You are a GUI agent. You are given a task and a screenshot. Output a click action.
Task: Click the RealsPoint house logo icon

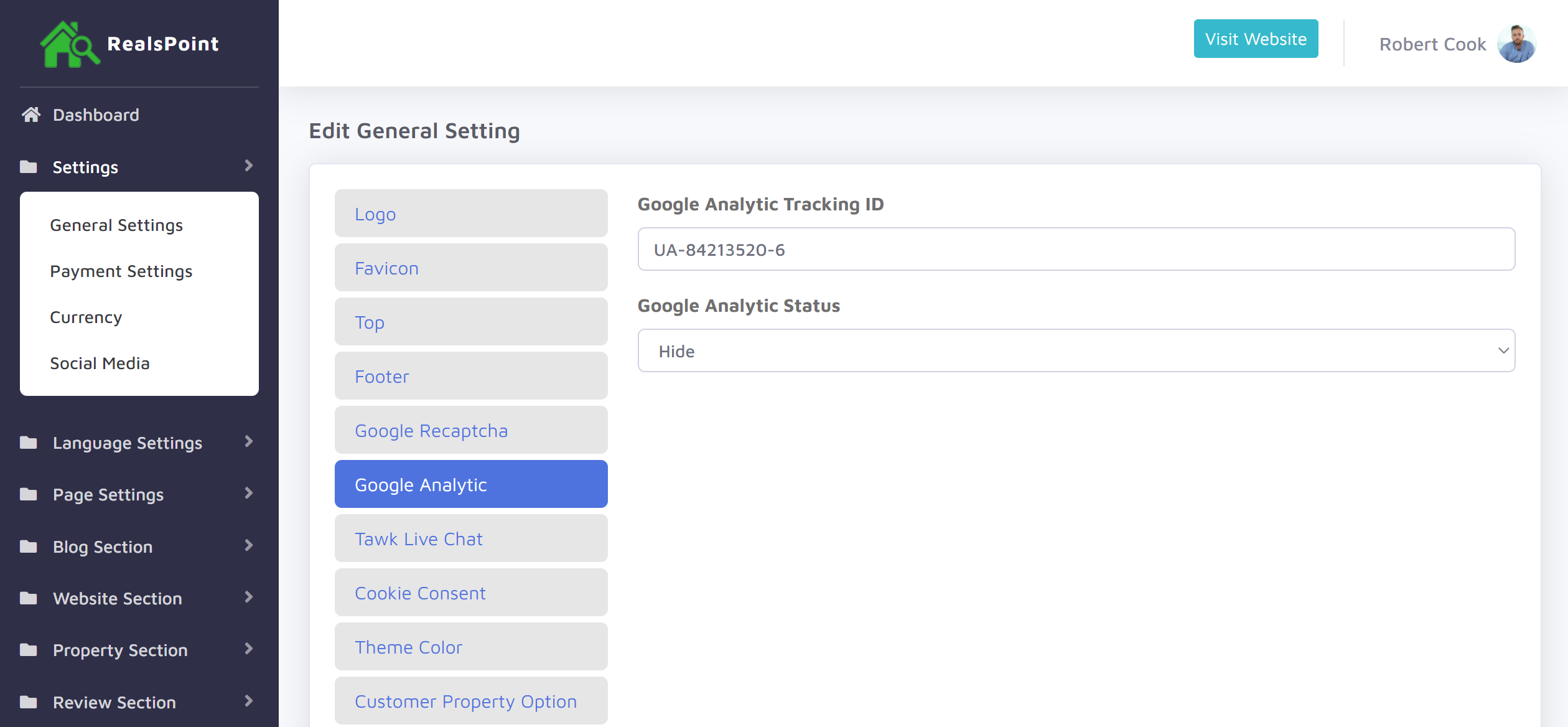(68, 44)
